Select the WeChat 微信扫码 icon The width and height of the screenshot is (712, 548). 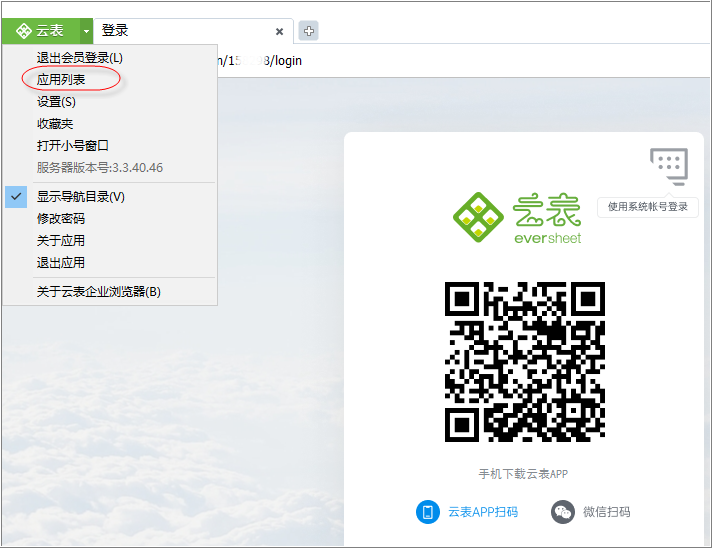tap(563, 512)
